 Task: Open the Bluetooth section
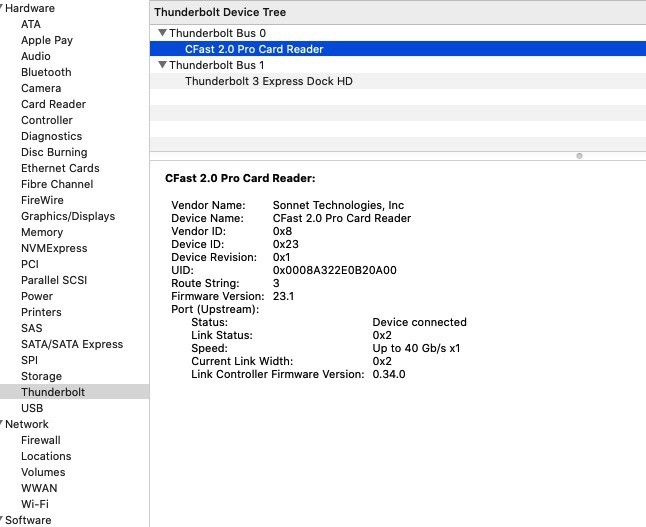(x=46, y=72)
